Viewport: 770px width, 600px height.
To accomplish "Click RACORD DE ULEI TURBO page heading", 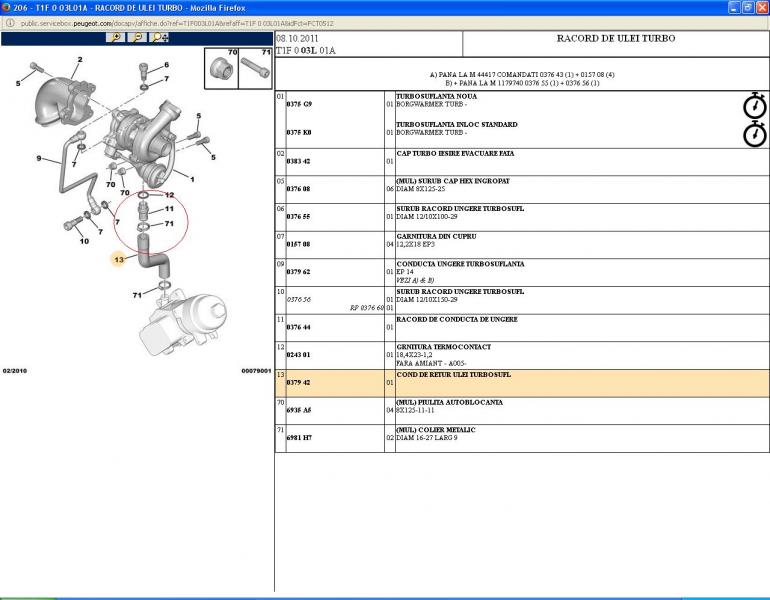I will tap(616, 38).
